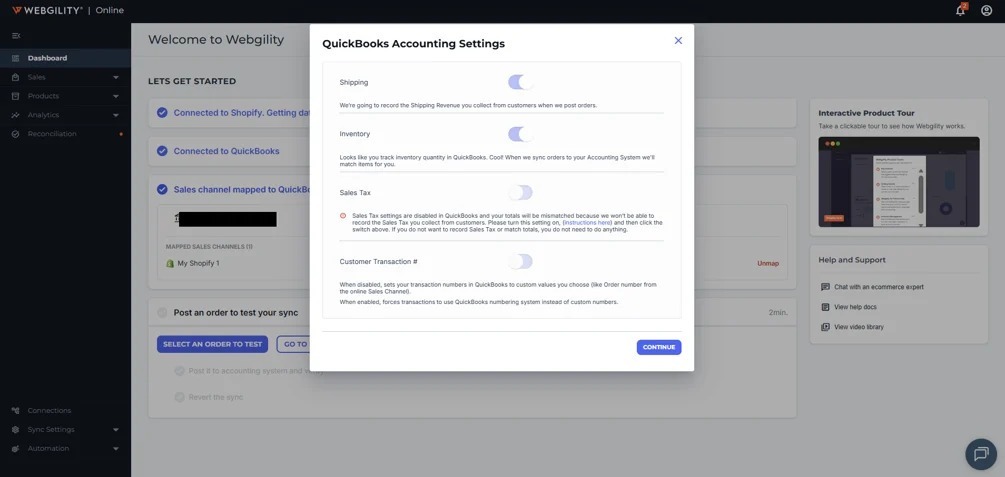Expand the Sync Settings dropdown arrow
The height and width of the screenshot is (477, 1005).
click(116, 430)
